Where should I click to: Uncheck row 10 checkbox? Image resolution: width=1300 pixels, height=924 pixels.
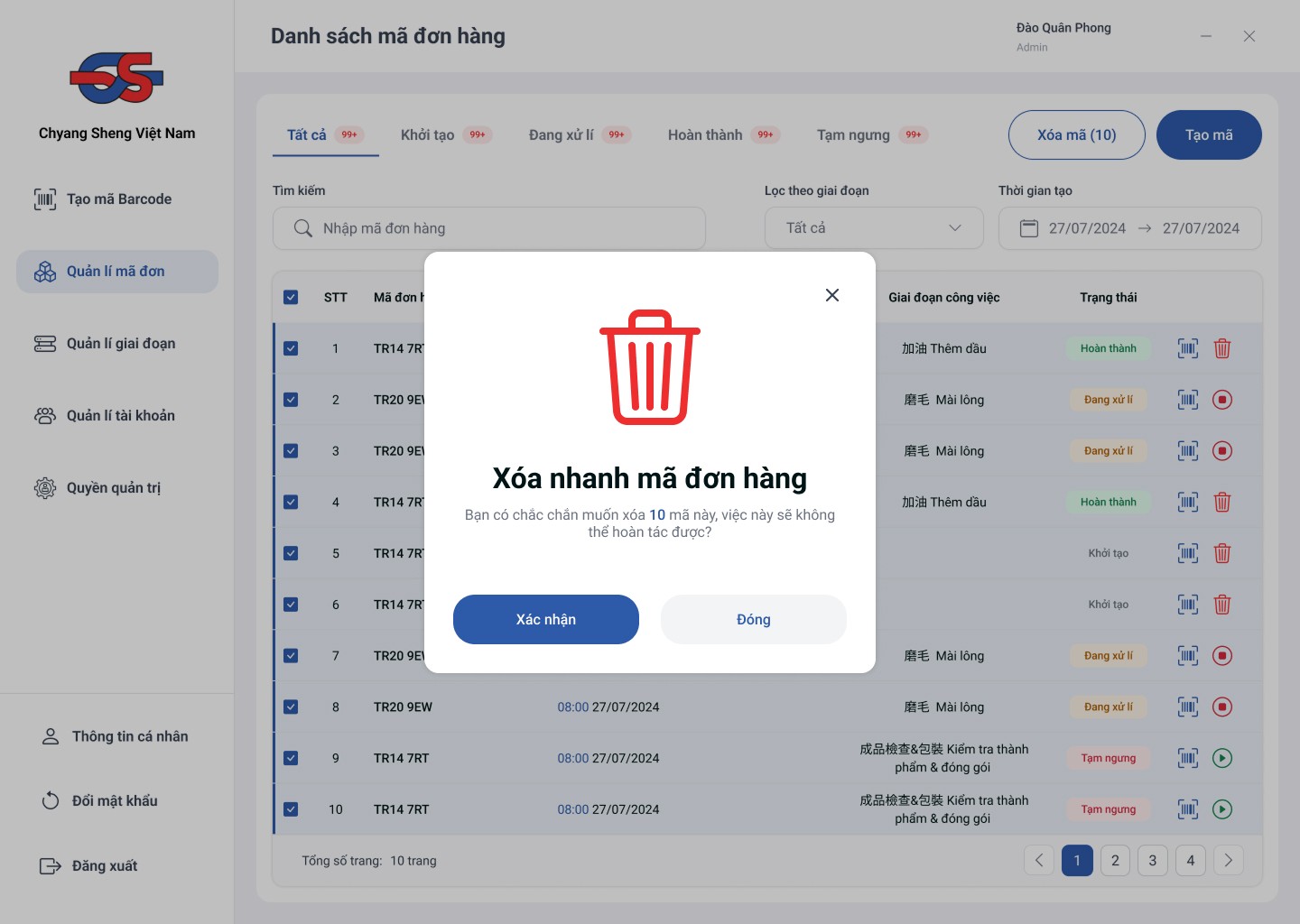291,809
